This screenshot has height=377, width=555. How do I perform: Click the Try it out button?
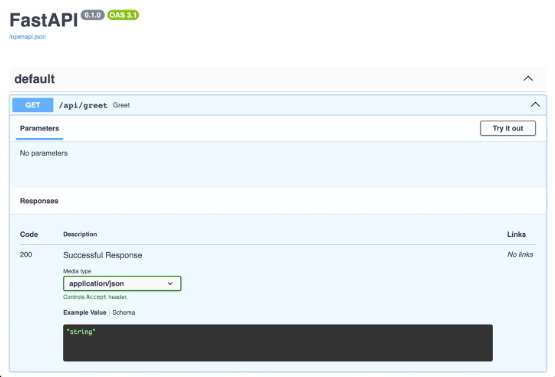coord(508,128)
